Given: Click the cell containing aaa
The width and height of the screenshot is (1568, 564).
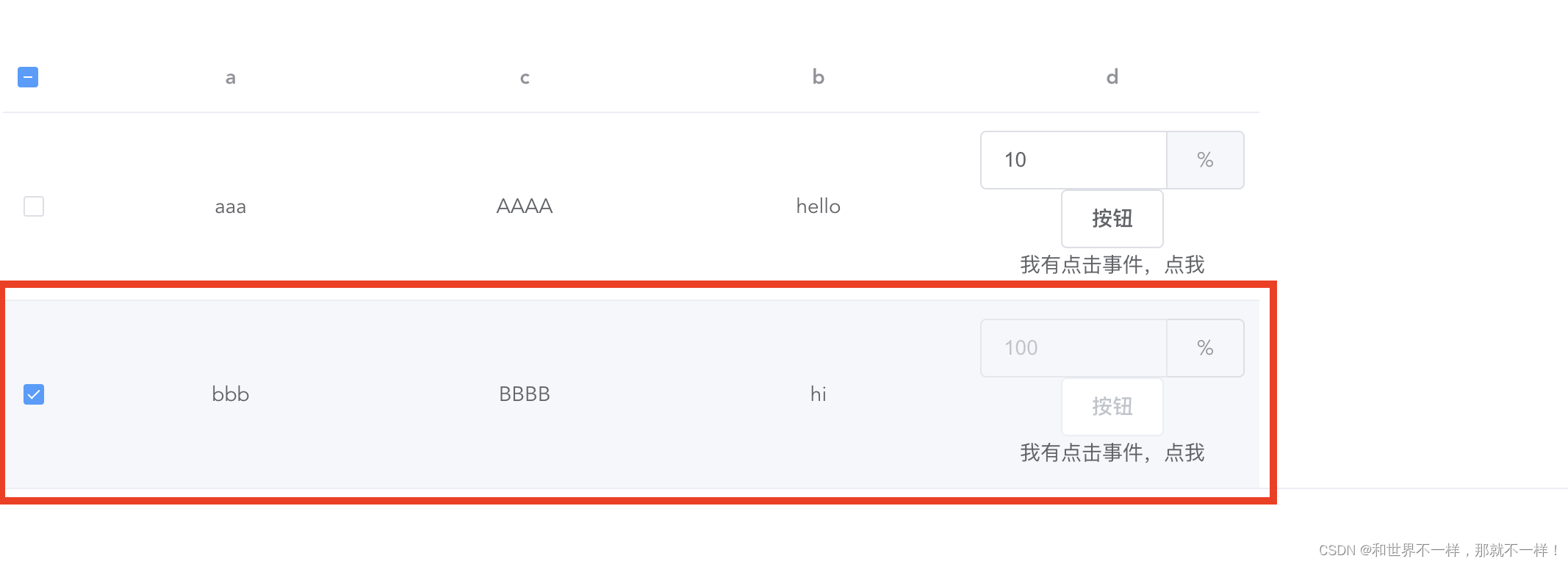Looking at the screenshot, I should pyautogui.click(x=230, y=206).
